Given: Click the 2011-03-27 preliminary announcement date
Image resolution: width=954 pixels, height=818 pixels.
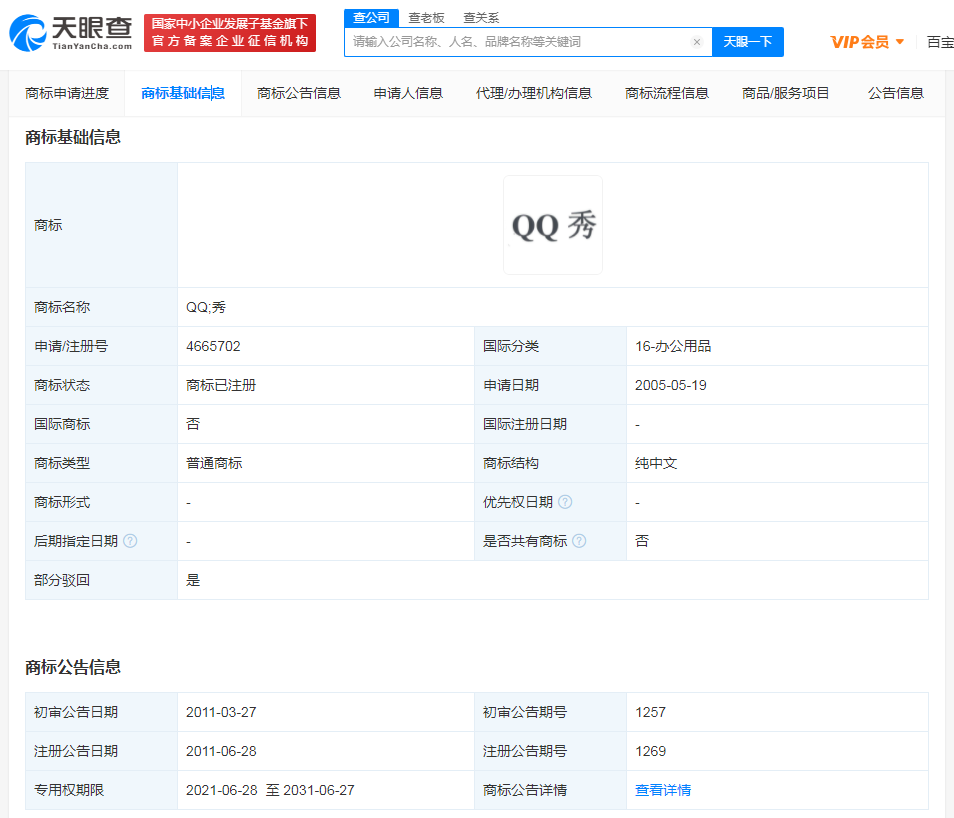Looking at the screenshot, I should point(221,712).
